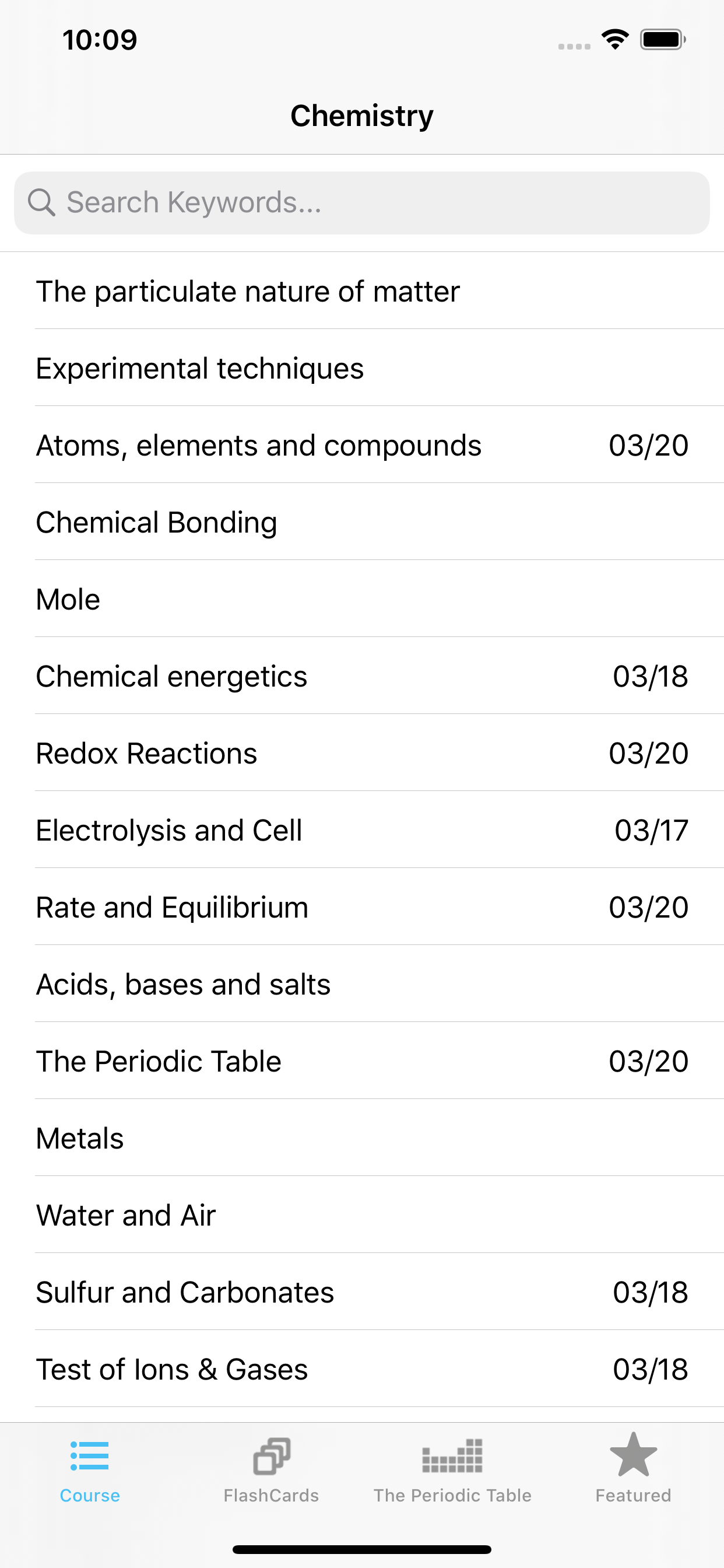Open the FlashCards tab icon
This screenshot has height=1568, width=724.
[x=271, y=1455]
